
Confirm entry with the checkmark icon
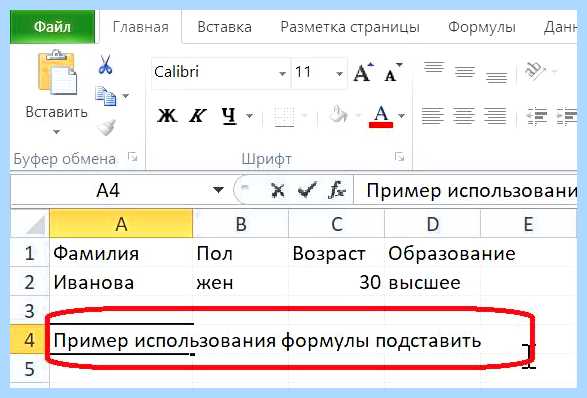[307, 191]
